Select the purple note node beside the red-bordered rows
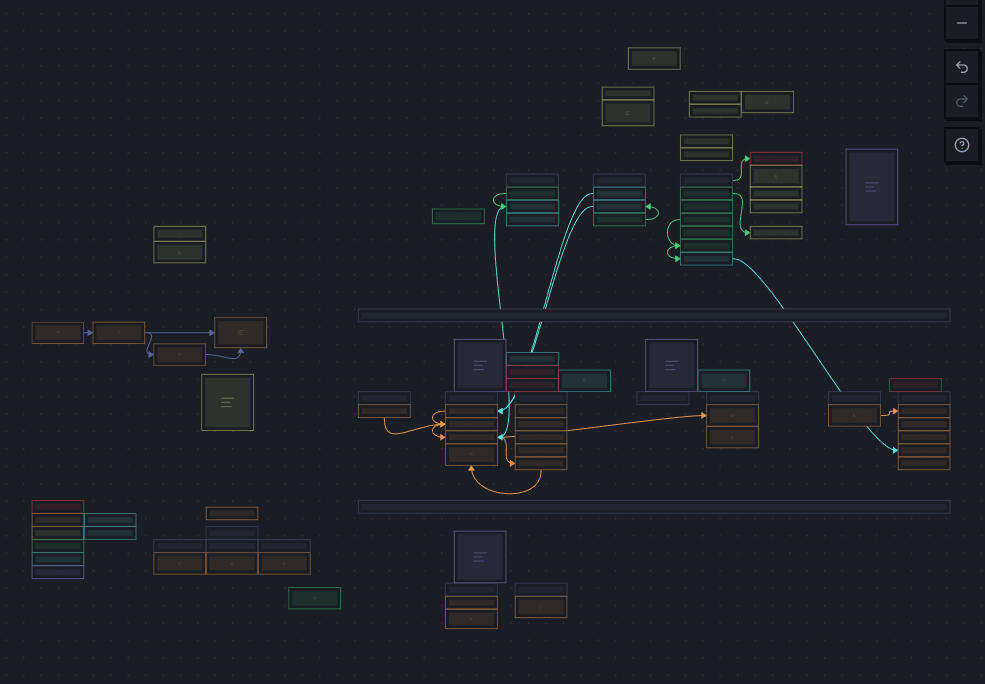Viewport: 985px width, 684px height. (480, 365)
